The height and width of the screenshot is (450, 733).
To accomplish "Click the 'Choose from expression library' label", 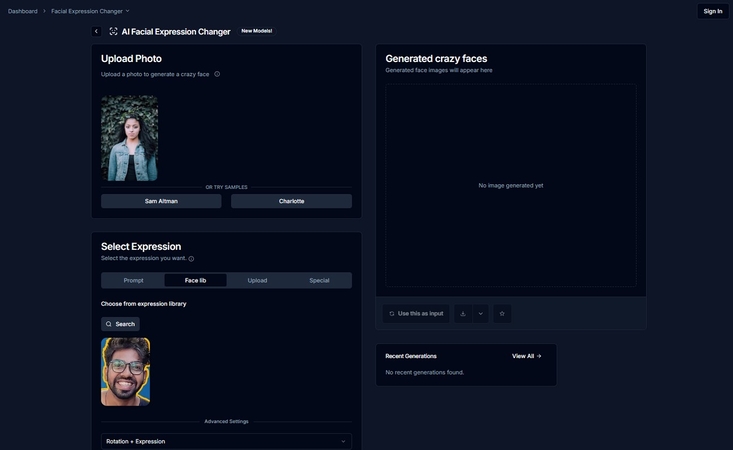I will pyautogui.click(x=144, y=304).
